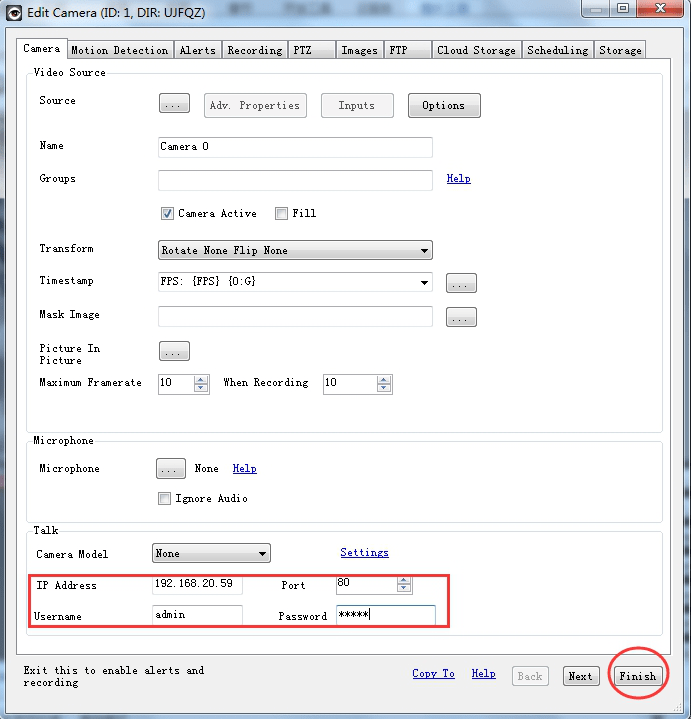Open Picture In Picture ellipsis button
This screenshot has width=691, height=719.
pos(174,352)
